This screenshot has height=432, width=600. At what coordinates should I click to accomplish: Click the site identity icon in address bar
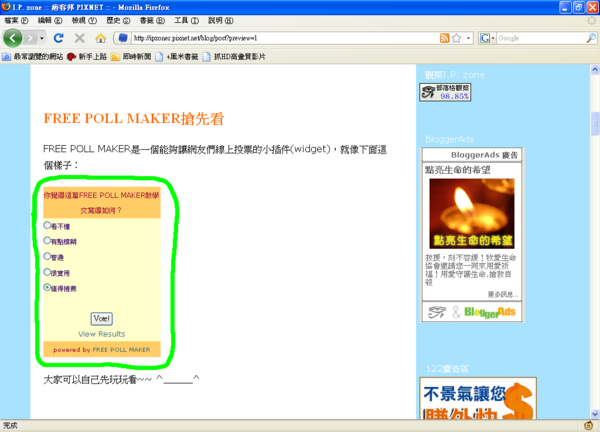tap(123, 38)
